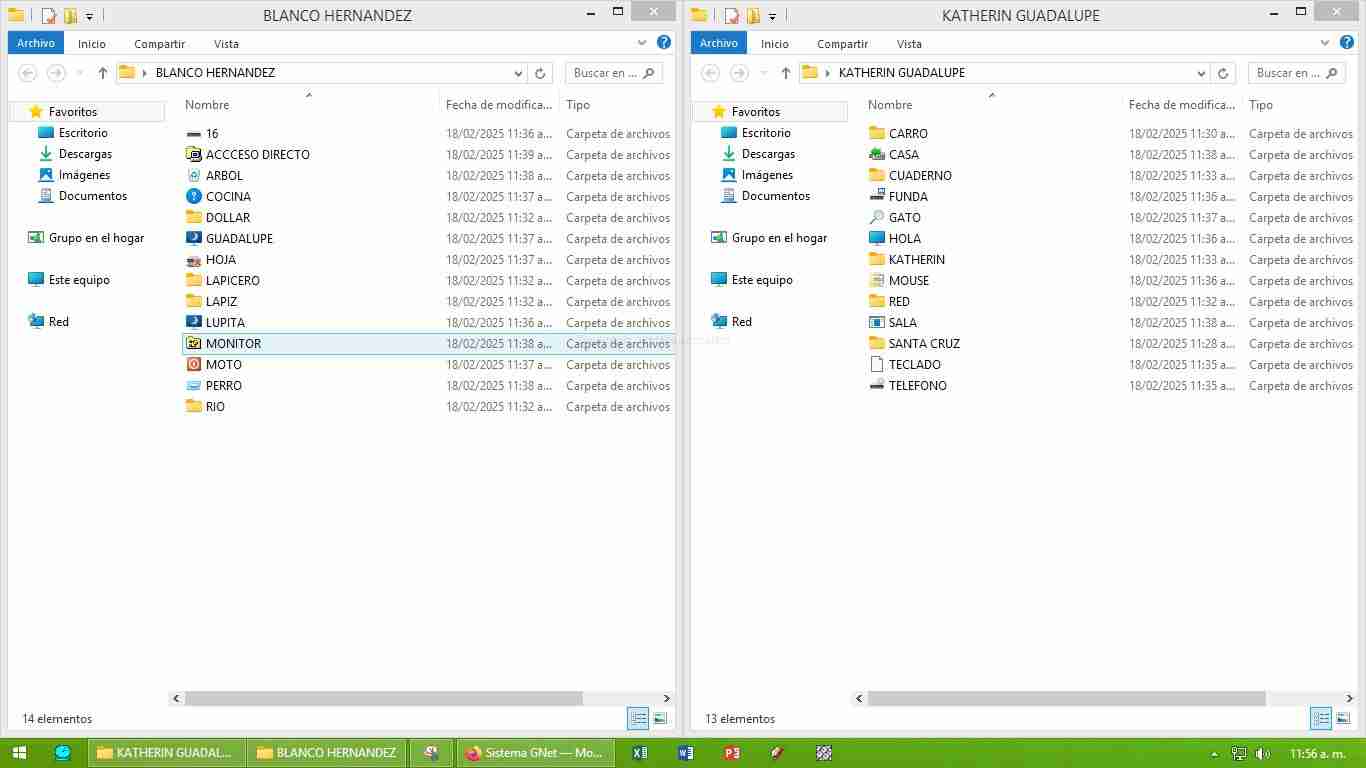Click horizontal scrollbar in BLANCO HERNANDEZ file list
The image size is (1366, 768).
click(x=384, y=699)
